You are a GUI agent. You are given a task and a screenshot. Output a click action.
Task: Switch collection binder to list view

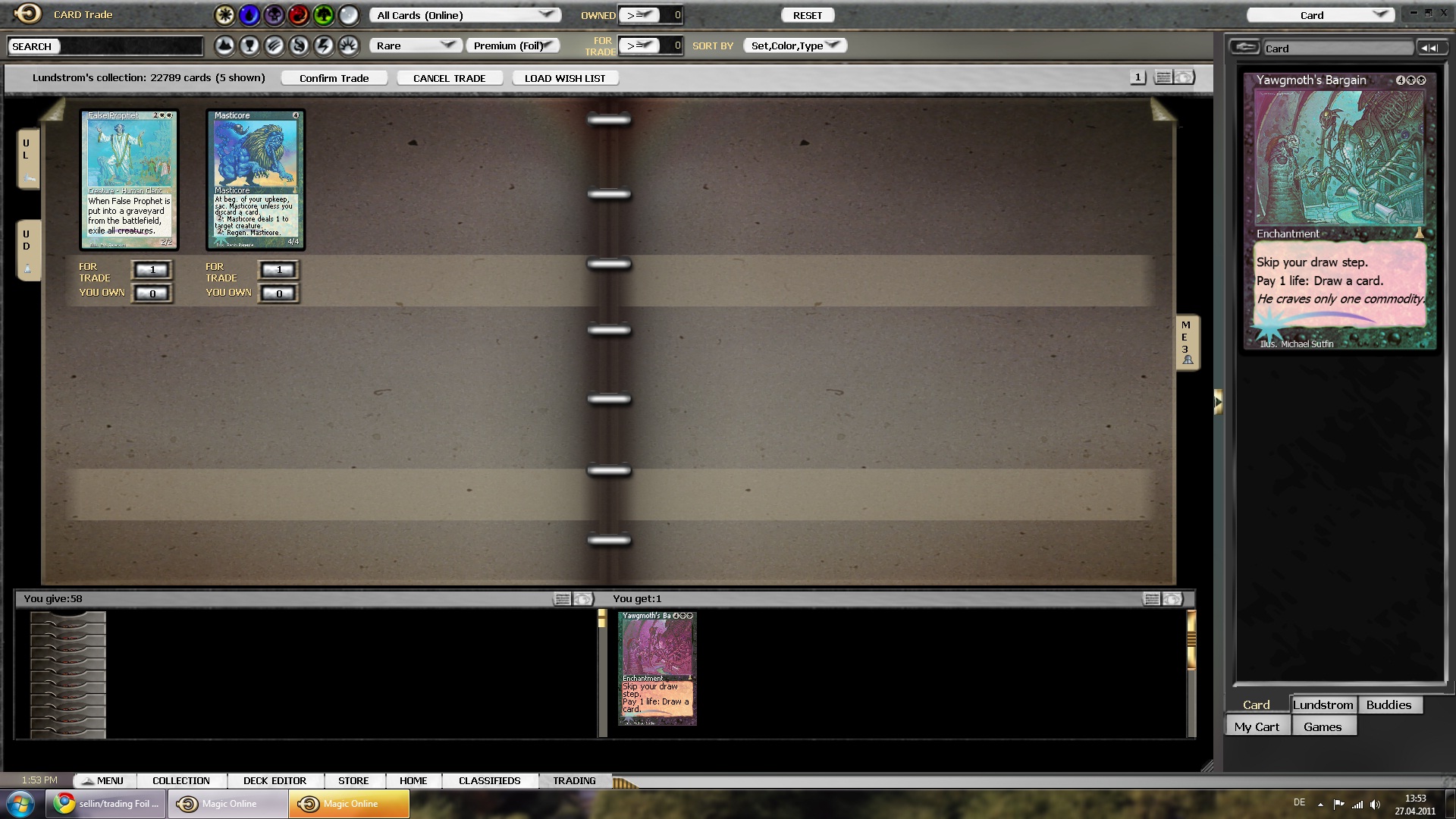(1163, 77)
